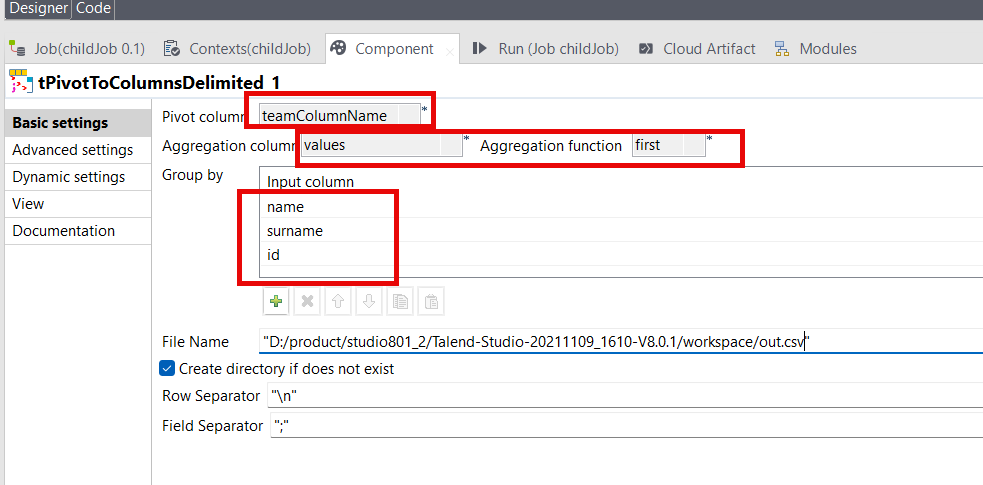Add a row with the green plus button

[276, 301]
